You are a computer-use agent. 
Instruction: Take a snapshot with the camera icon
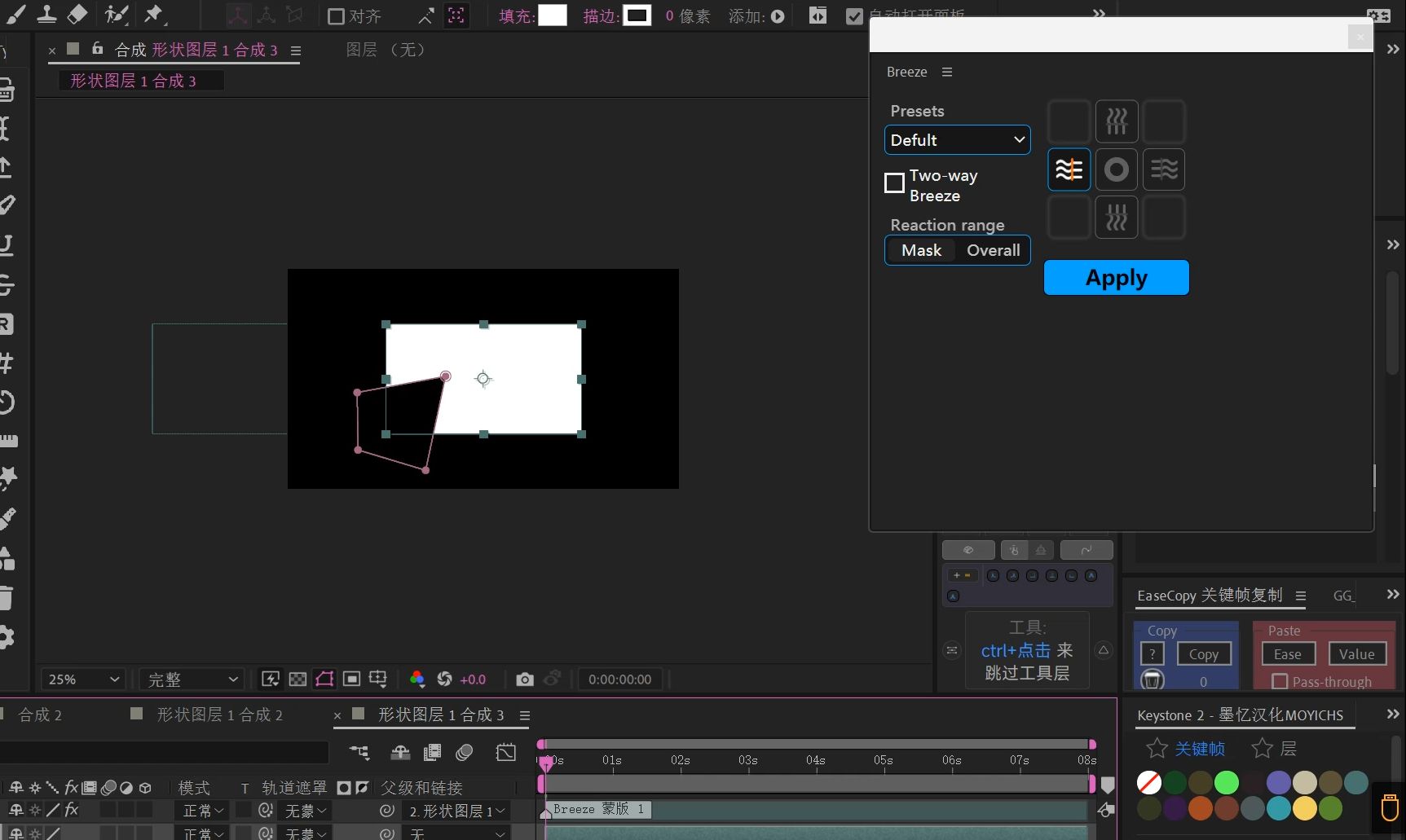click(x=525, y=679)
